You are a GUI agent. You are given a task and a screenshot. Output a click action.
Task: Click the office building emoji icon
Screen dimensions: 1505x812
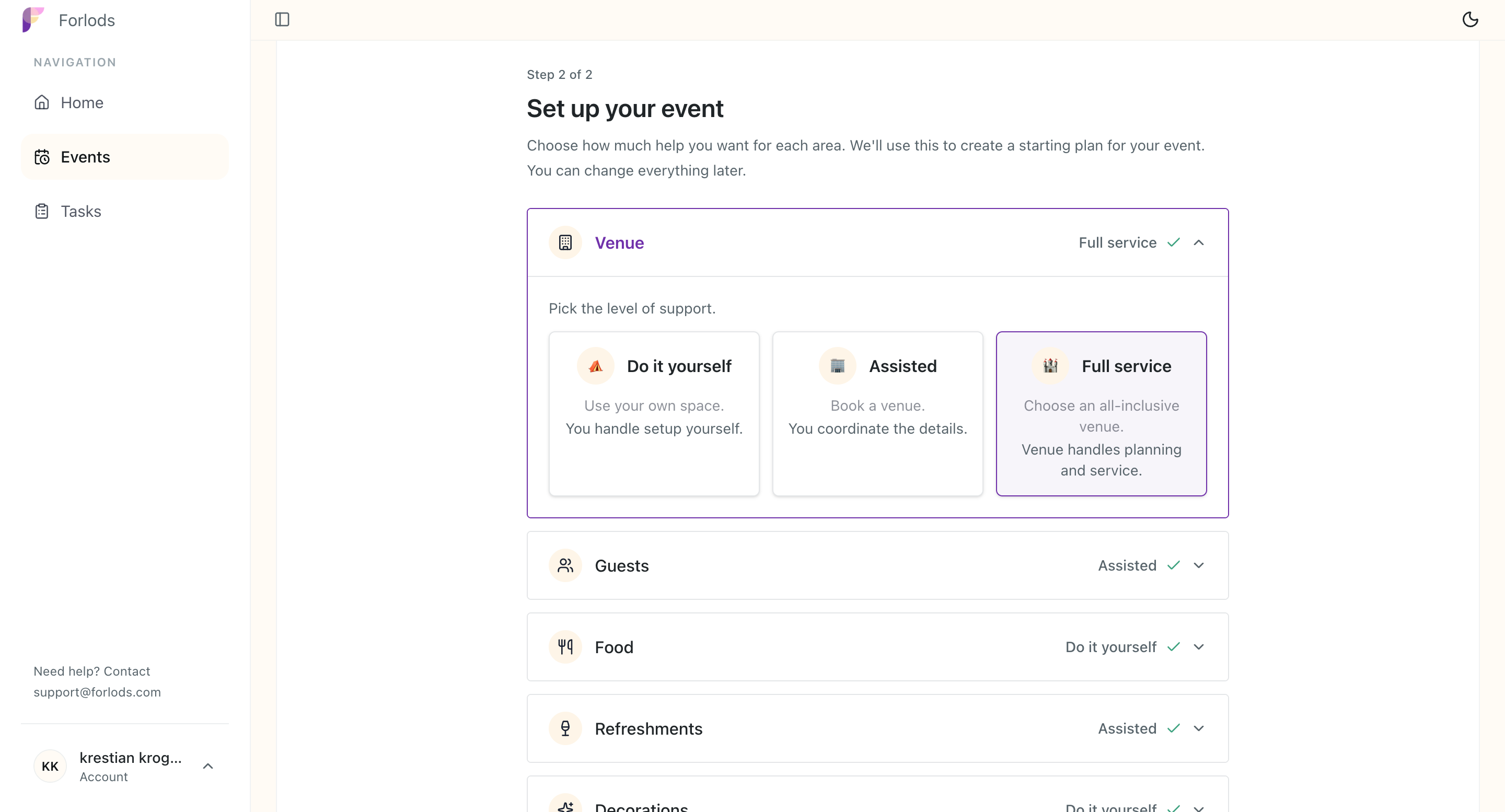[837, 366]
